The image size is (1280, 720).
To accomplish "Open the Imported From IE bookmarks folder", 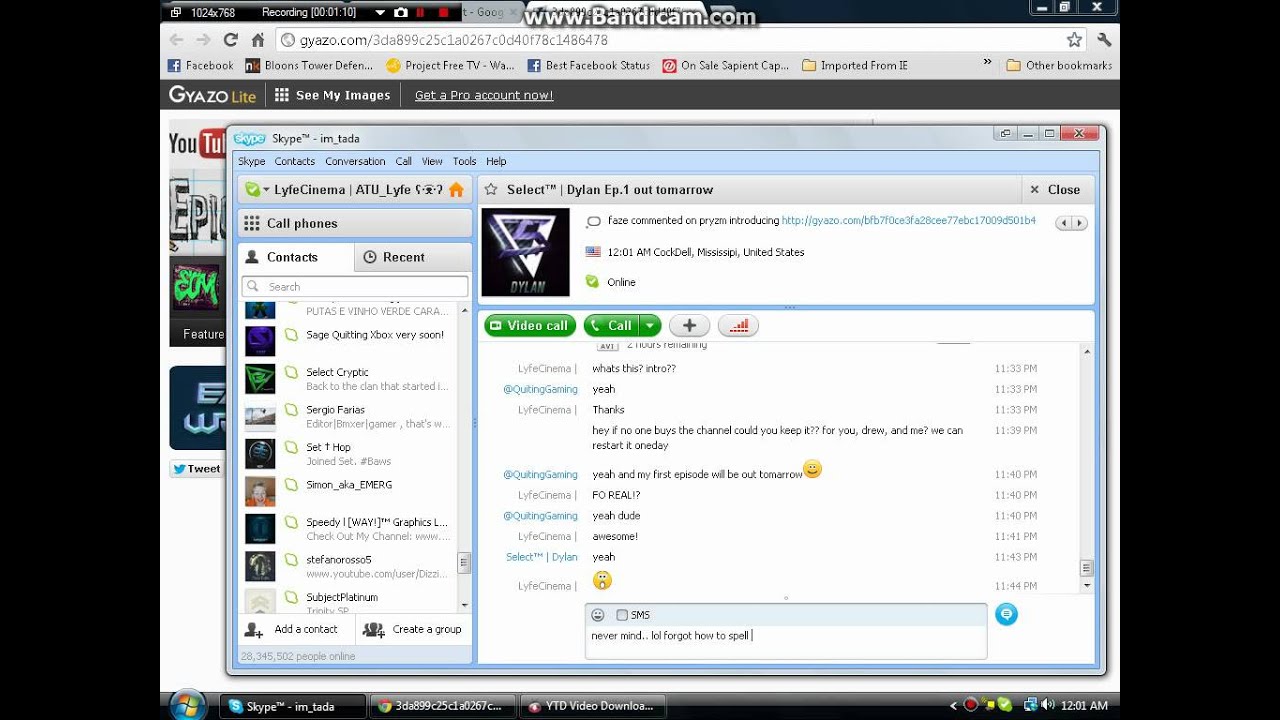I will pyautogui.click(x=855, y=65).
